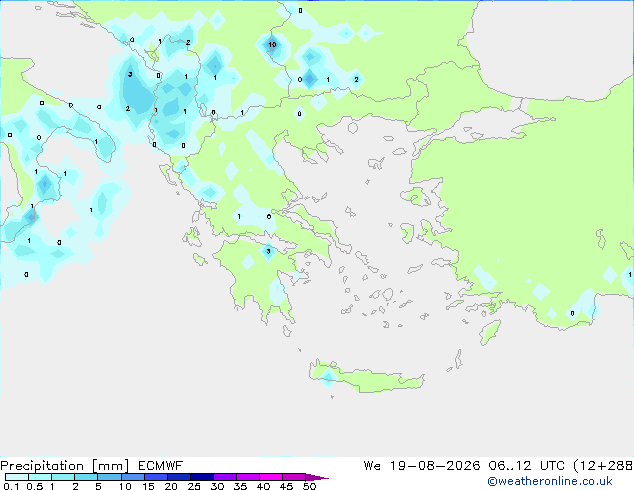Screen dimensions: 634x490
Task: Click the '45' legend scale label
Action: pyautogui.click(x=286, y=486)
